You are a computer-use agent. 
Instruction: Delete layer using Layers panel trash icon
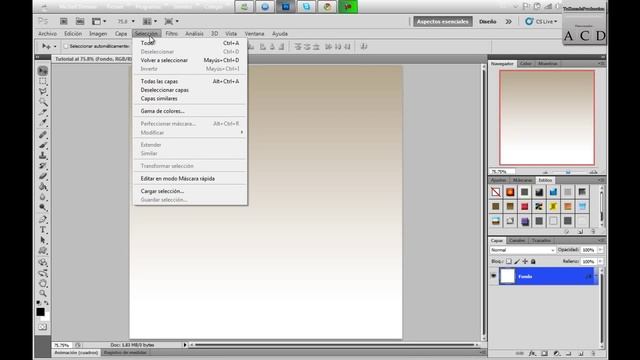click(593, 353)
